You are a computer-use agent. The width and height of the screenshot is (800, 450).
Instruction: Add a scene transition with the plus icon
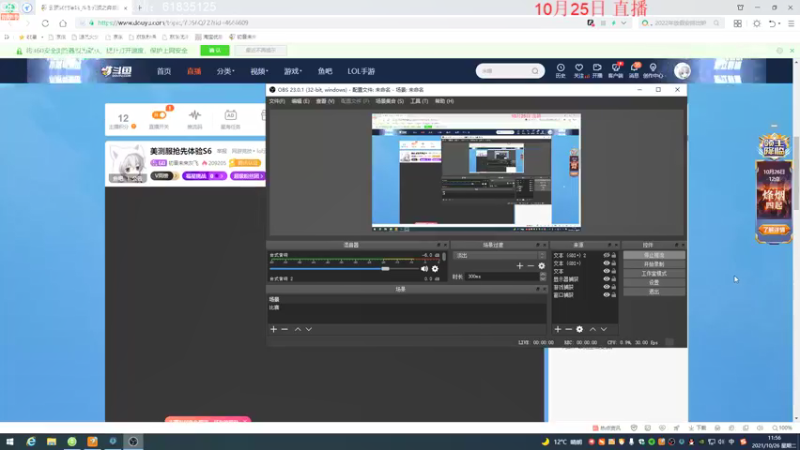pos(519,266)
